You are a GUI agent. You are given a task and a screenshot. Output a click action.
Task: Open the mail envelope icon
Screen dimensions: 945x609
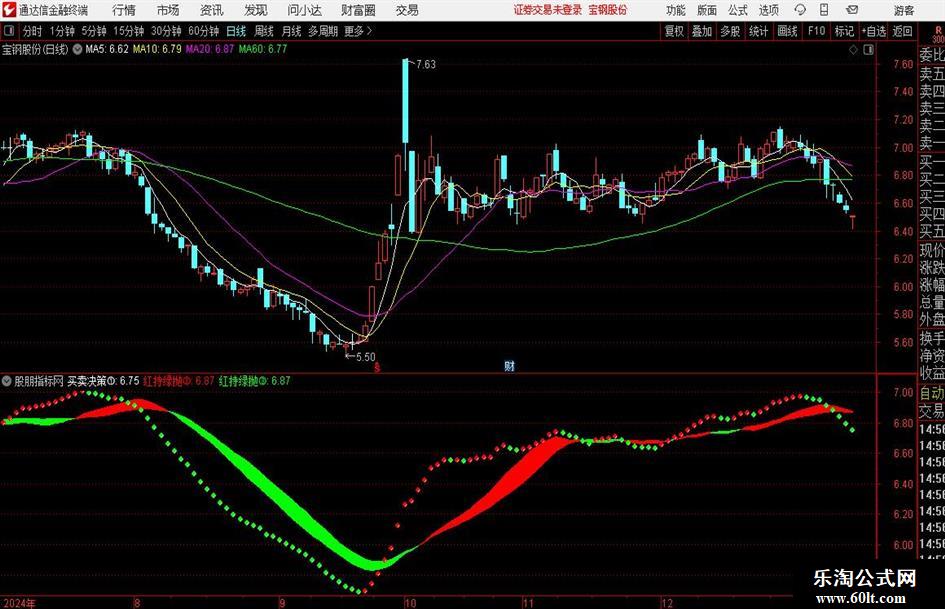click(852, 10)
